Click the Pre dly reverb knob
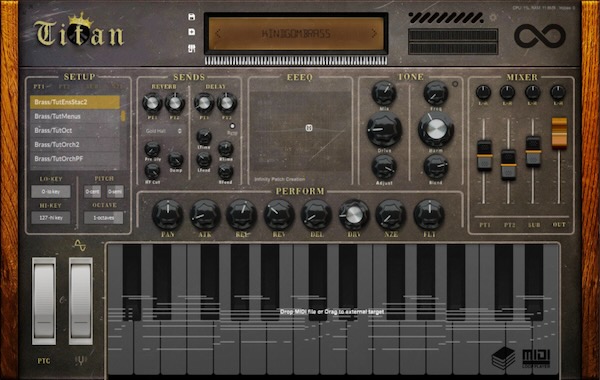The height and width of the screenshot is (380, 600). pos(152,149)
